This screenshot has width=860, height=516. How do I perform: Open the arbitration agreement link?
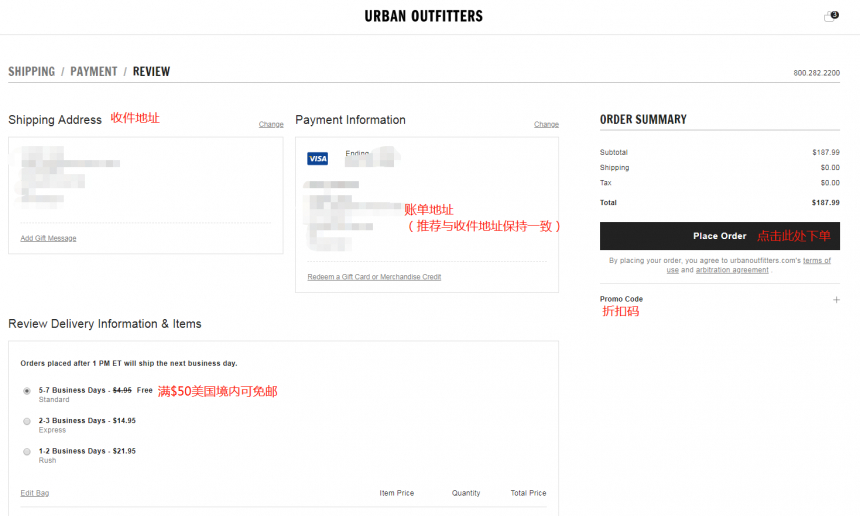(x=732, y=270)
